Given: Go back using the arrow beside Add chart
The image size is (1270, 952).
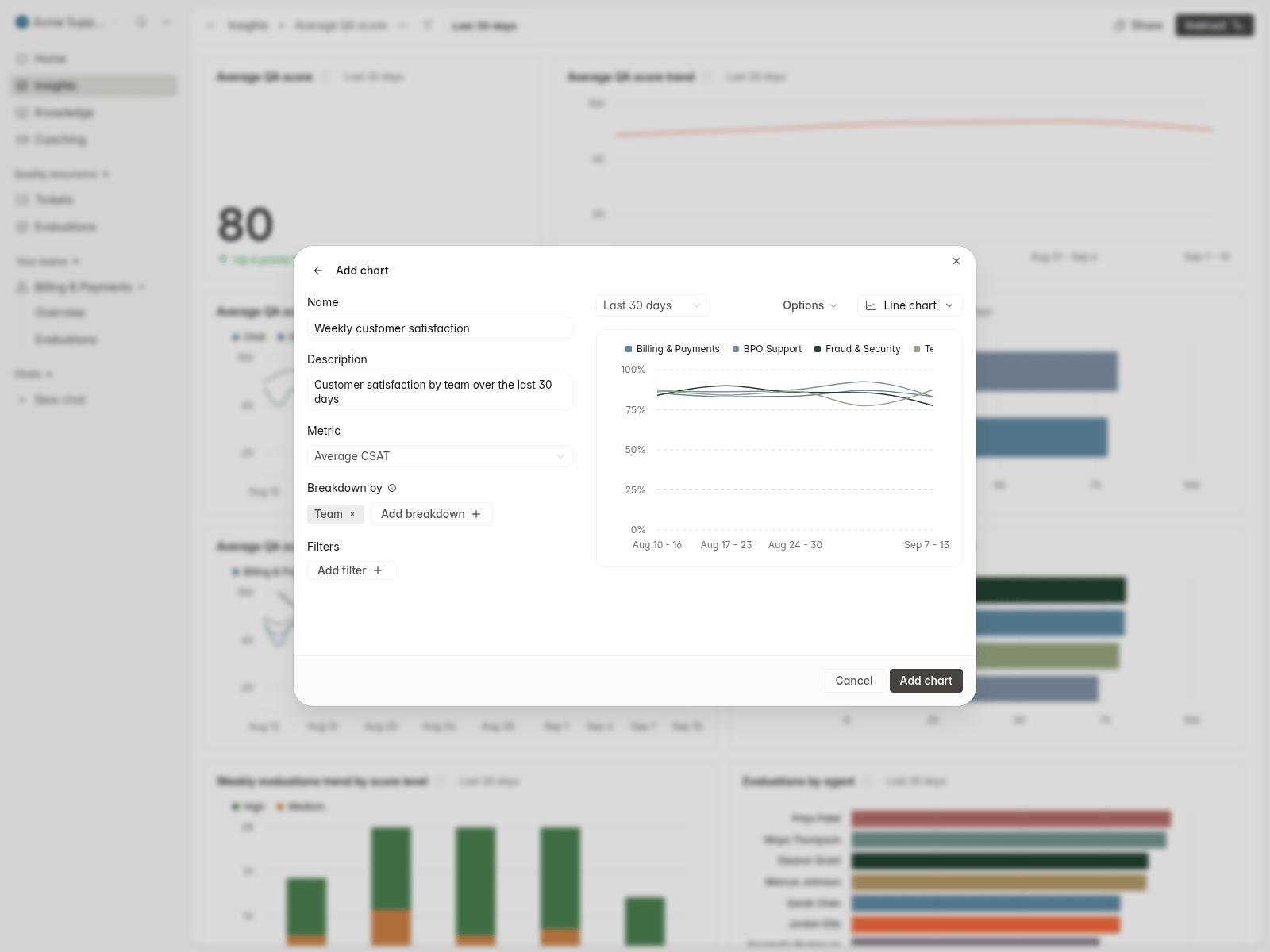Looking at the screenshot, I should [318, 271].
